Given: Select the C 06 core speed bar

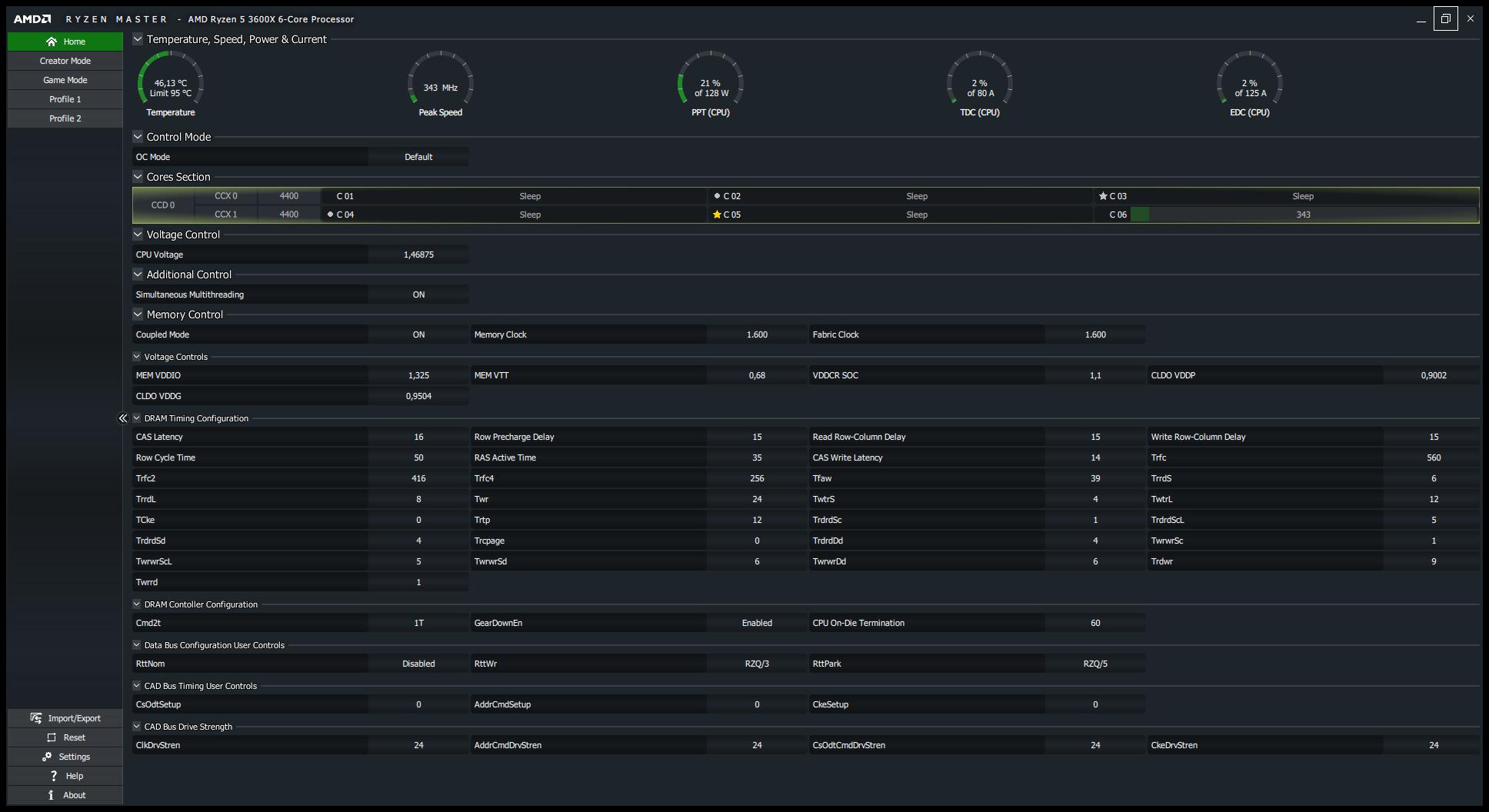Looking at the screenshot, I should [x=1303, y=215].
